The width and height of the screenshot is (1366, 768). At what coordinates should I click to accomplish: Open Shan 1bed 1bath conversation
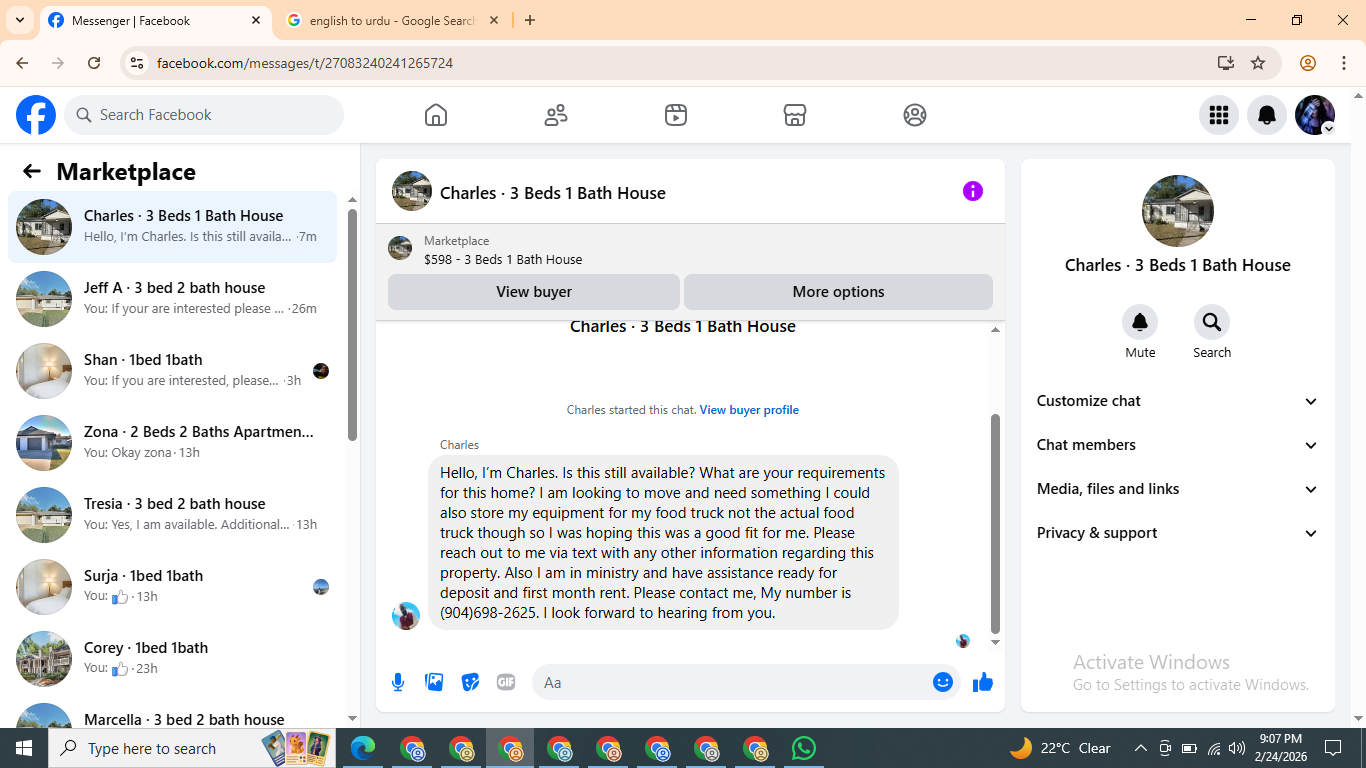172,371
